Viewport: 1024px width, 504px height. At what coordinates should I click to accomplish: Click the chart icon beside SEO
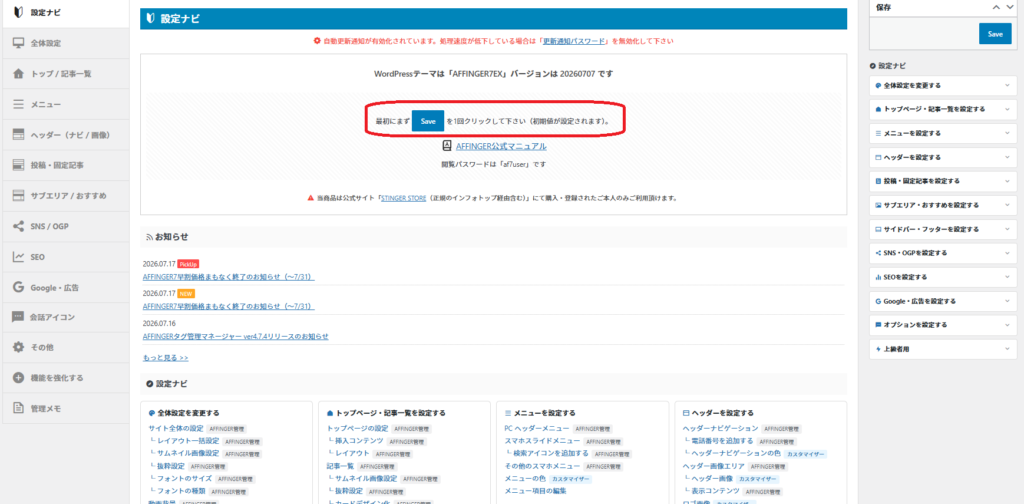pyautogui.click(x=18, y=257)
